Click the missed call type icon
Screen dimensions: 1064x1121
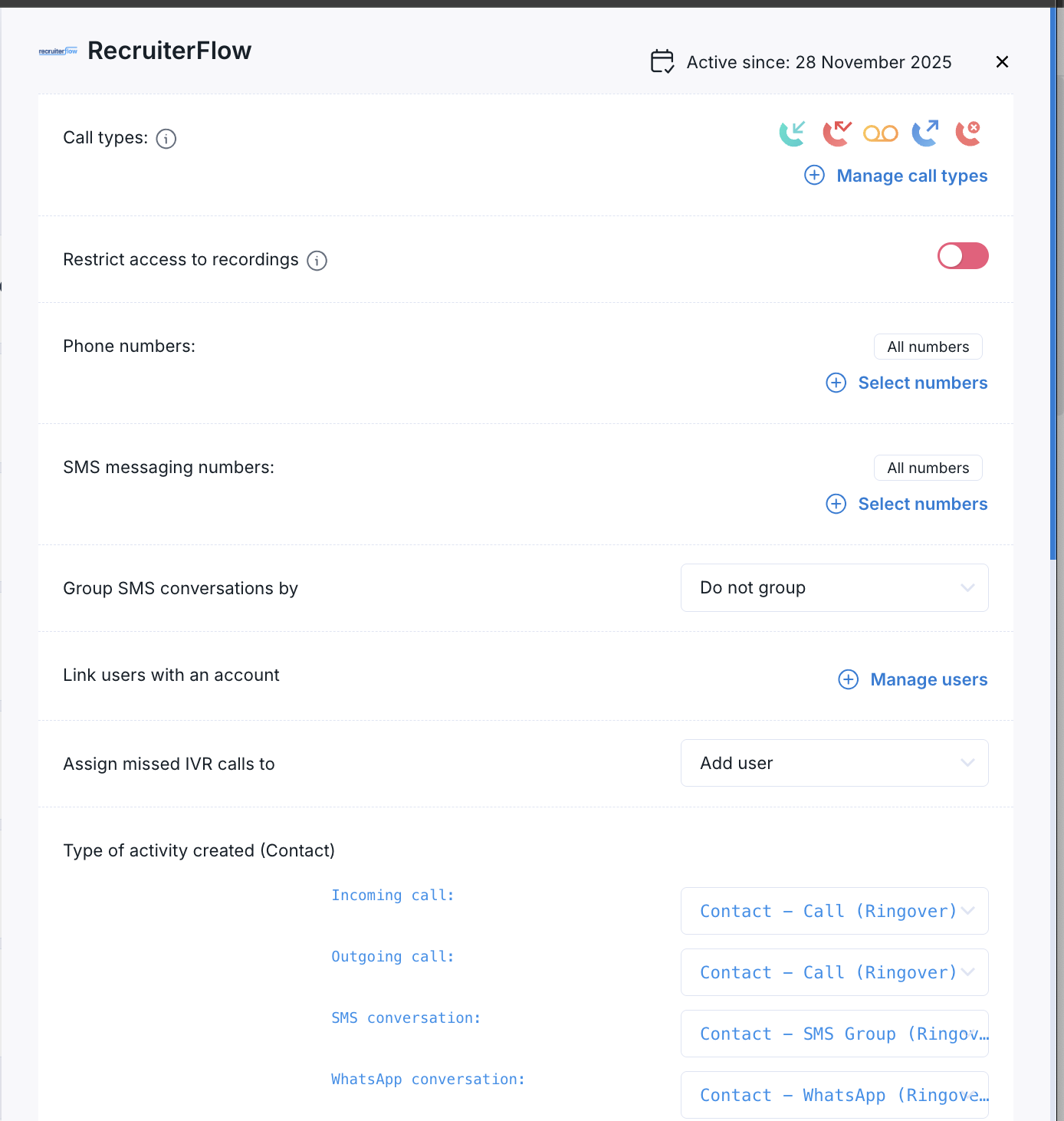pos(836,133)
